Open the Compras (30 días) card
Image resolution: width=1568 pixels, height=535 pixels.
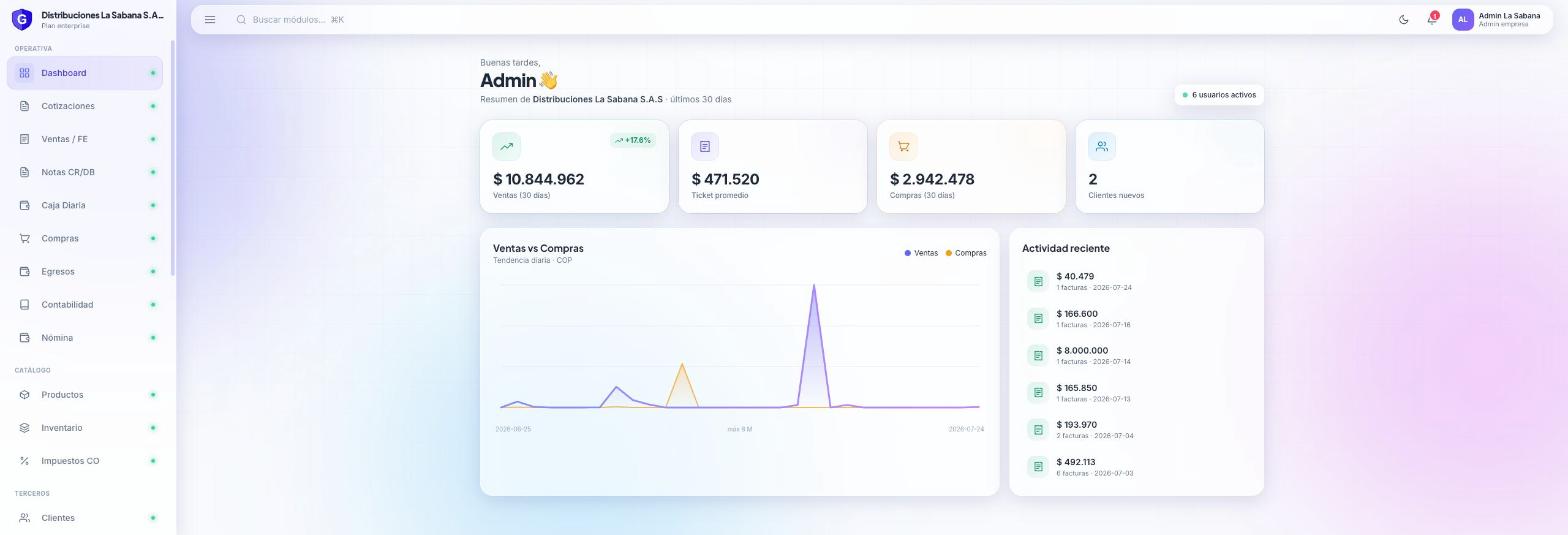pyautogui.click(x=971, y=166)
